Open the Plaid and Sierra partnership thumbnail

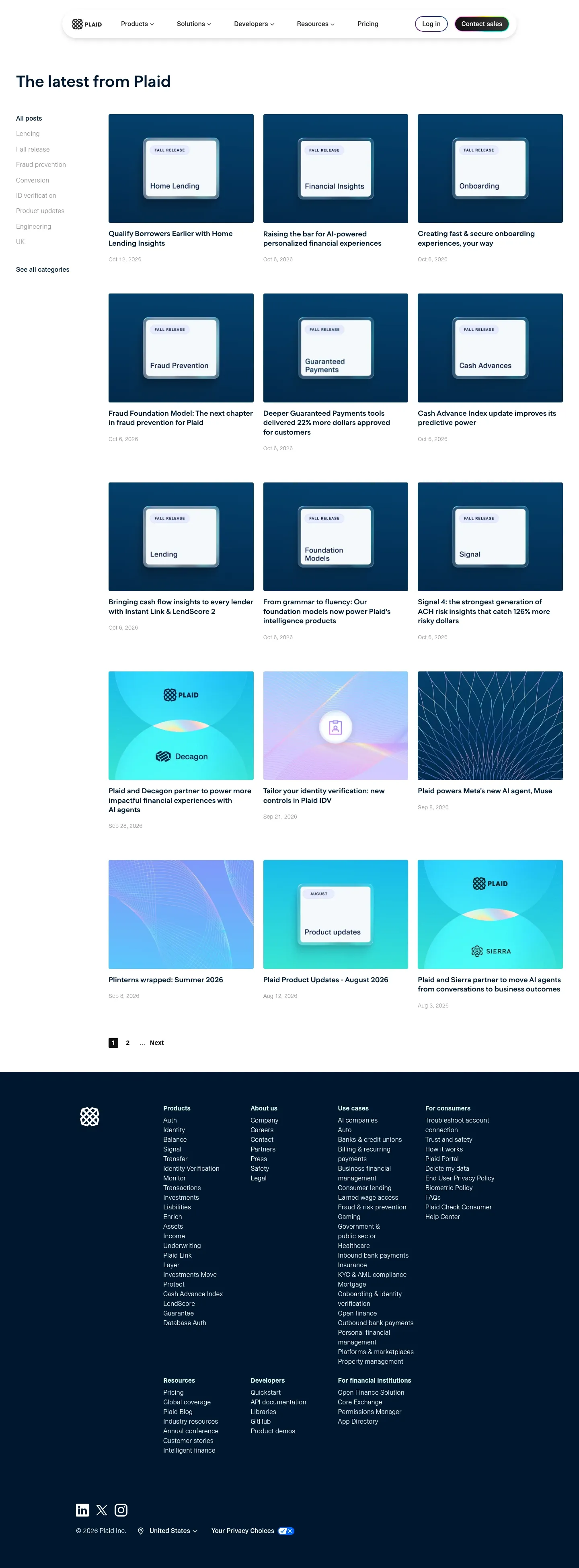490,914
